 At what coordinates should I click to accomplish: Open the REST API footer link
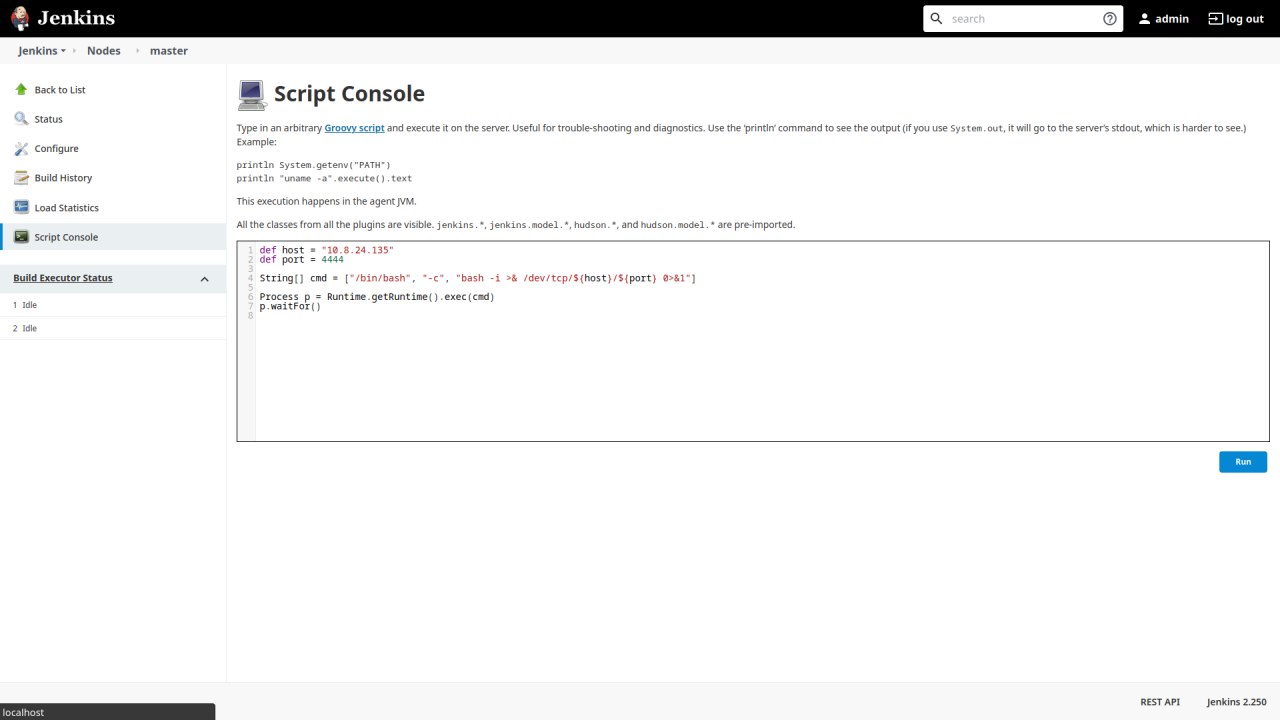[x=1160, y=702]
